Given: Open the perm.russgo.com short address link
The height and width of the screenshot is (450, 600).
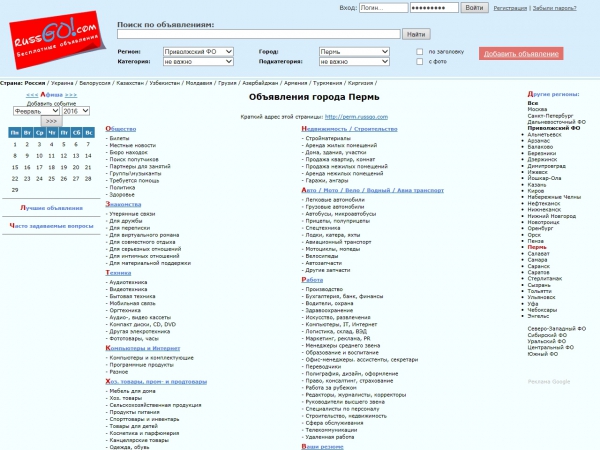Looking at the screenshot, I should (x=356, y=117).
